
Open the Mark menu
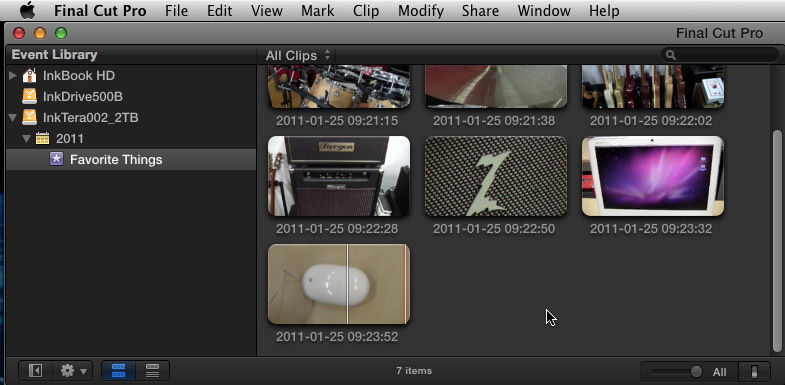317,11
